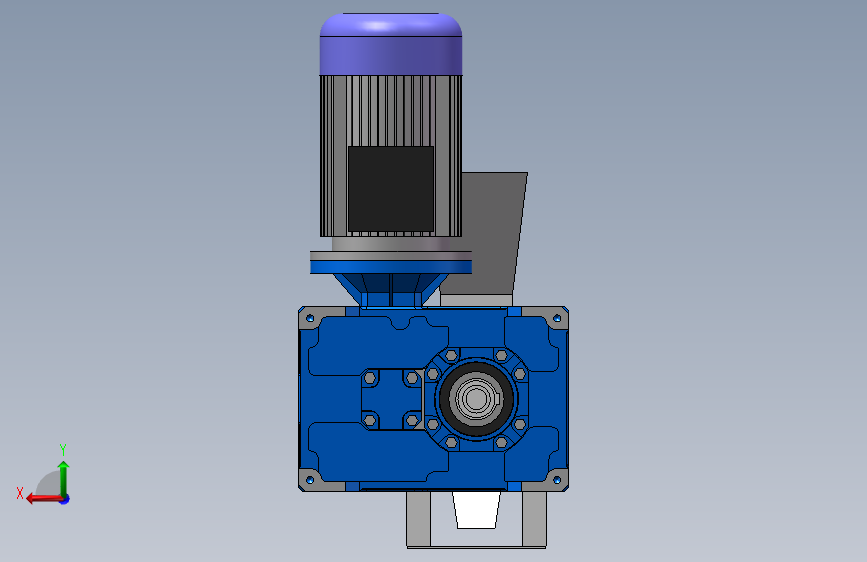
Task: Select the purple motor fan cover
Action: (391, 44)
